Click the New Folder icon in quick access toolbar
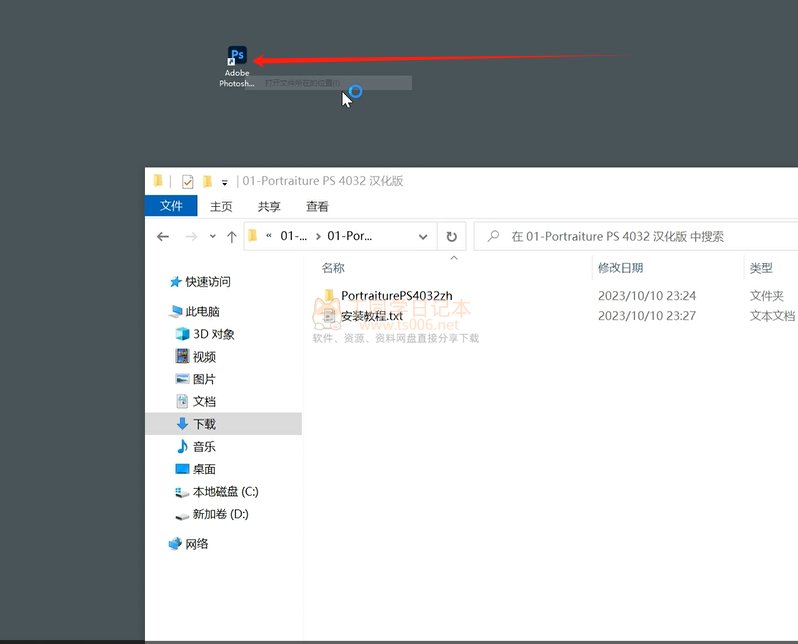798x644 pixels. pyautogui.click(x=207, y=182)
